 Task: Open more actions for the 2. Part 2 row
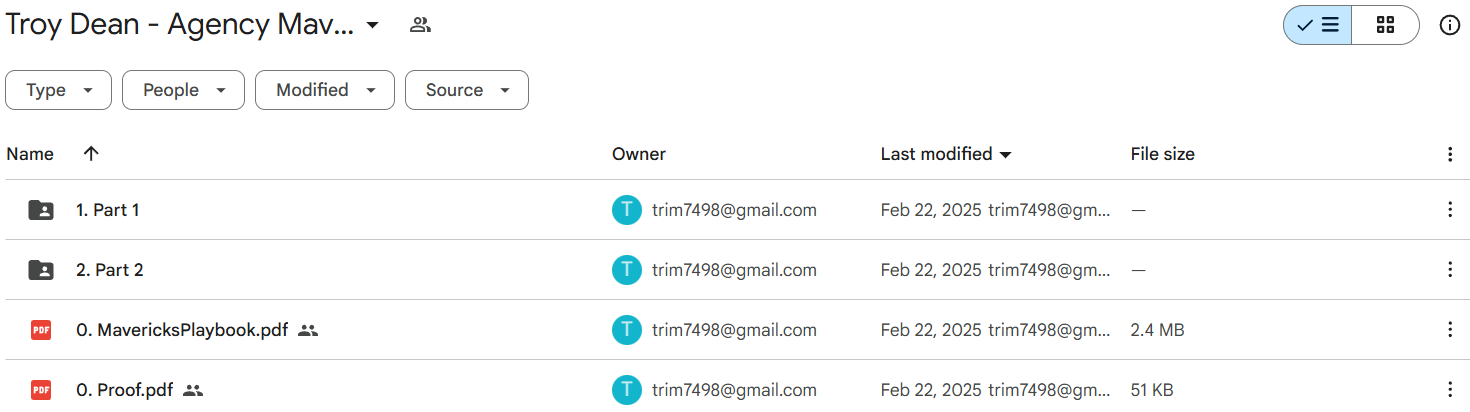point(1450,270)
